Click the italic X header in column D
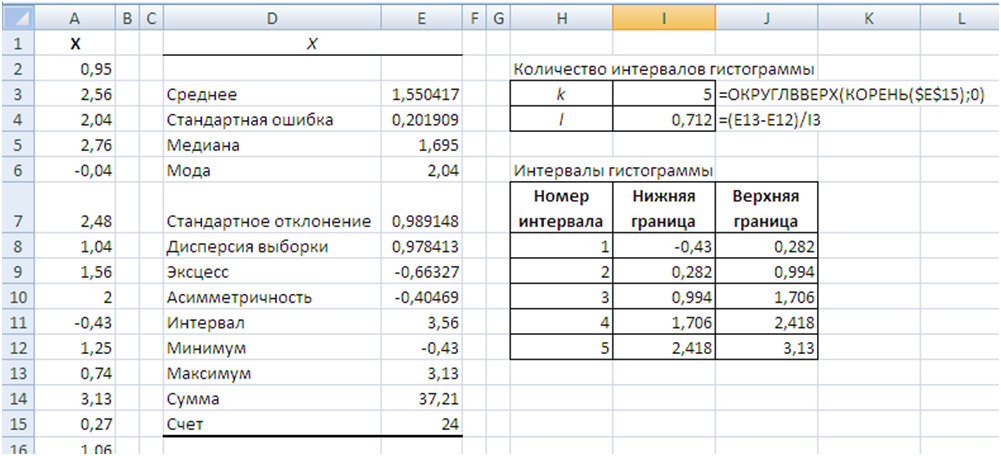The width and height of the screenshot is (1001, 456). (312, 44)
